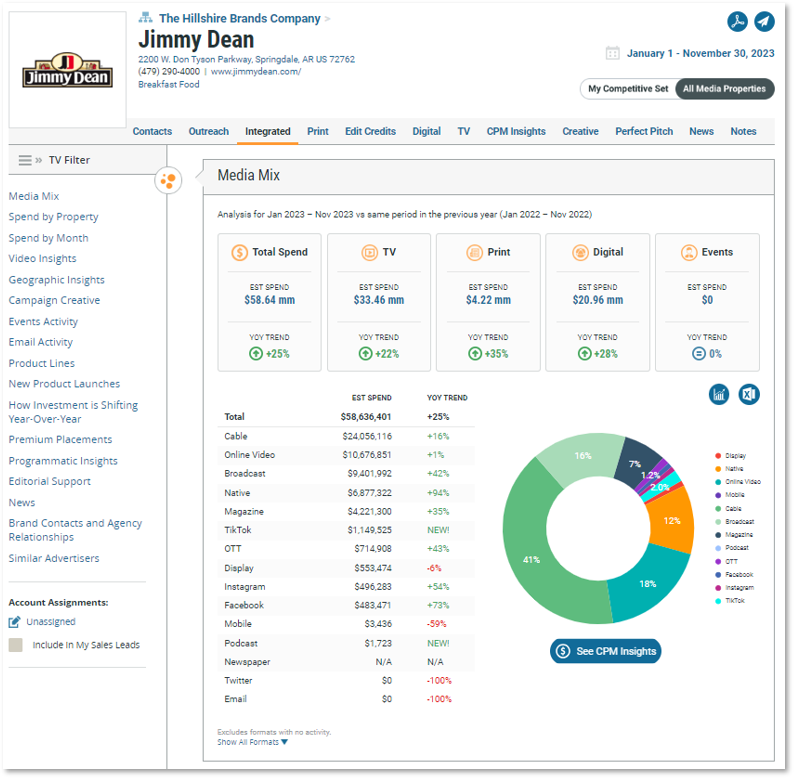
Task: Click the Cable row spend $24,056,116
Action: click(x=367, y=436)
